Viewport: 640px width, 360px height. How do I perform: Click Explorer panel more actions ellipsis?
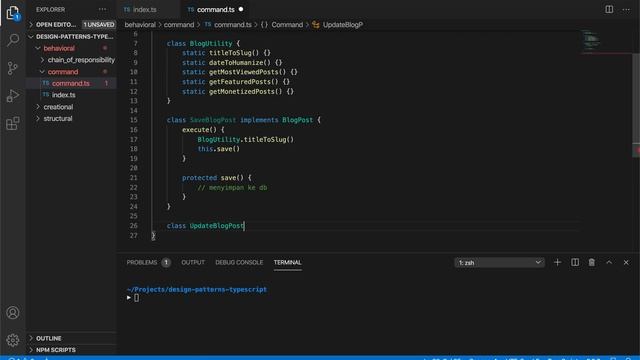[x=102, y=9]
